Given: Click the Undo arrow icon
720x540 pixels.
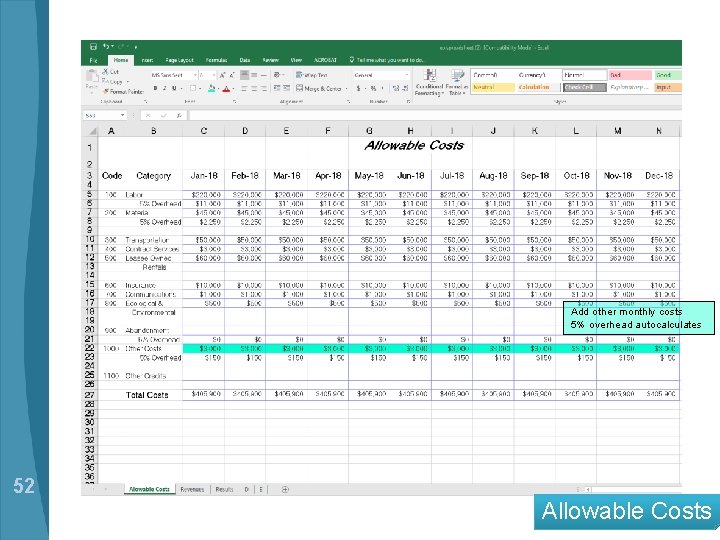Looking at the screenshot, I should (x=106, y=46).
